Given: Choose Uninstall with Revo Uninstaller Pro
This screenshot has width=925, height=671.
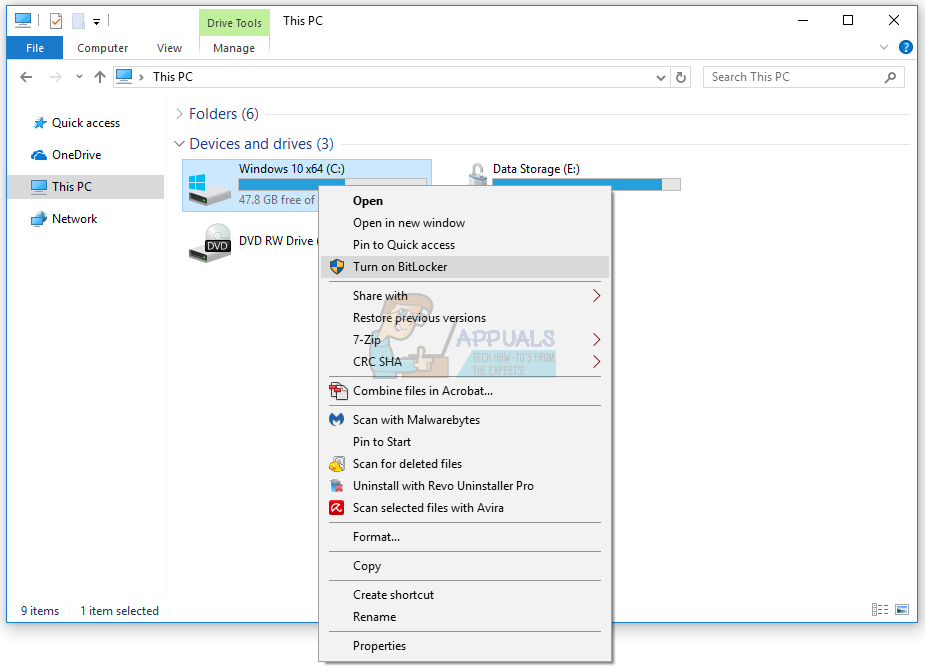Looking at the screenshot, I should coord(465,486).
